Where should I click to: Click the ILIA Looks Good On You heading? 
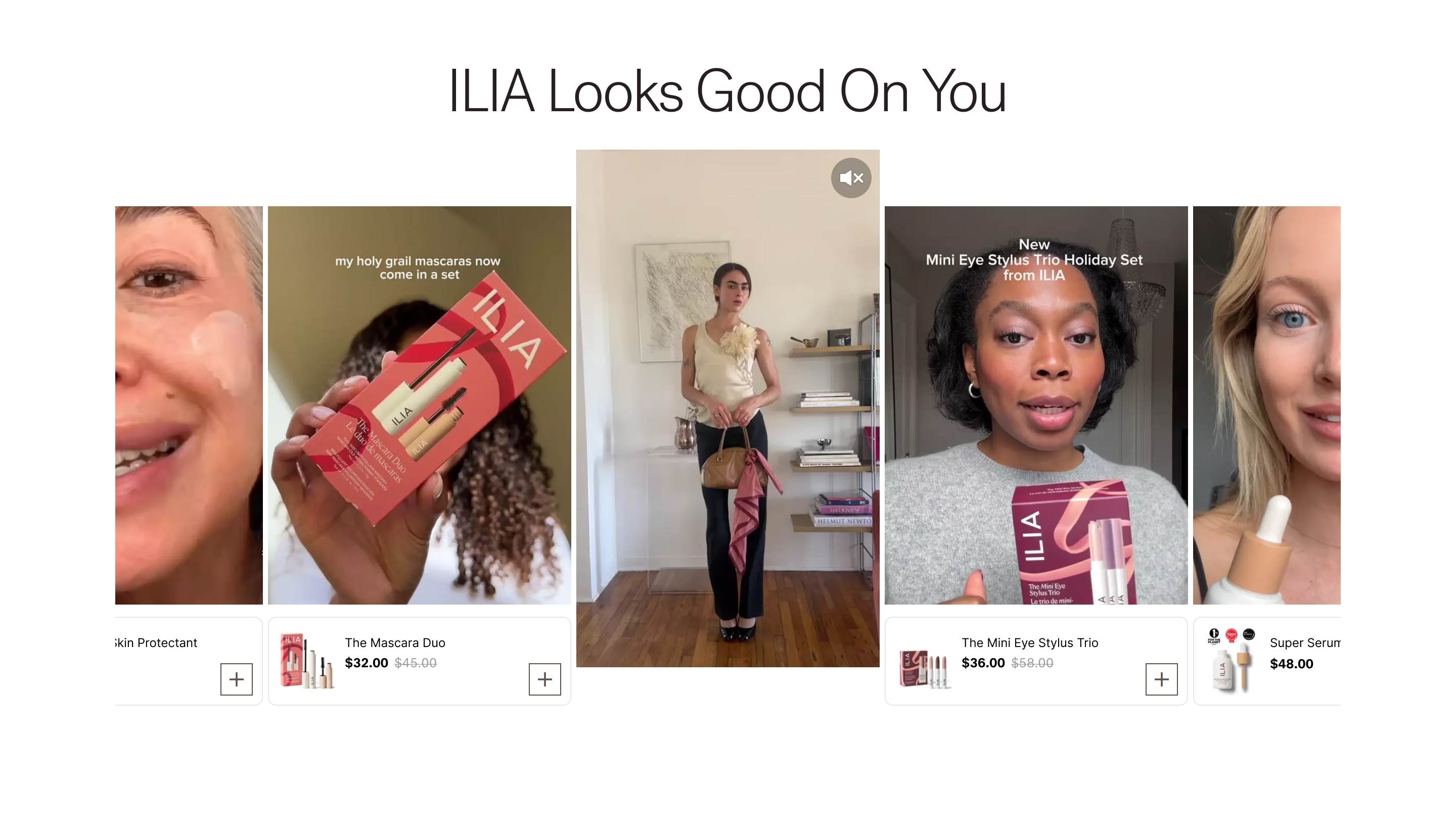(x=727, y=91)
